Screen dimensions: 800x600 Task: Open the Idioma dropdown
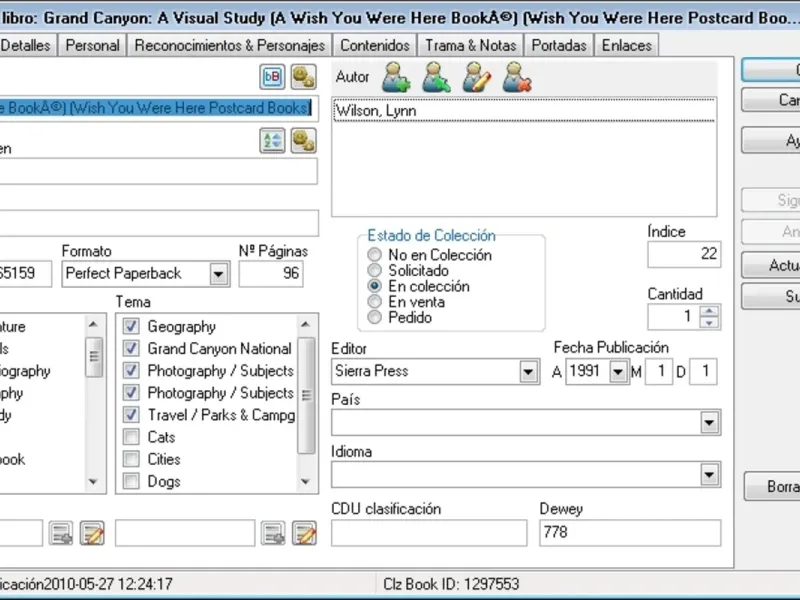click(709, 475)
